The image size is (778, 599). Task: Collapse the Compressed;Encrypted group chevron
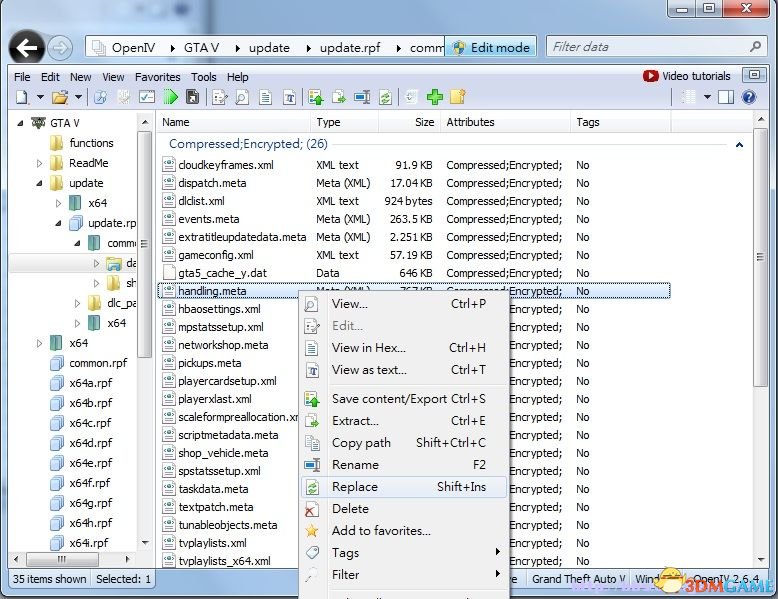coord(739,144)
